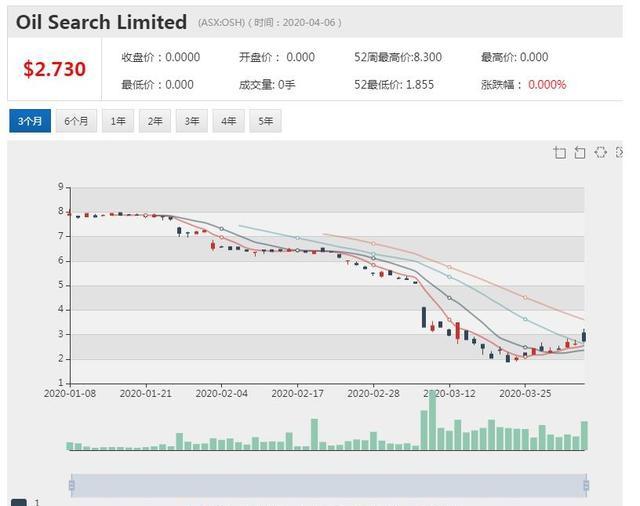Image resolution: width=640 pixels, height=506 pixels.
Task: Click the 涨跌幅 0.000% value
Action: (524, 85)
